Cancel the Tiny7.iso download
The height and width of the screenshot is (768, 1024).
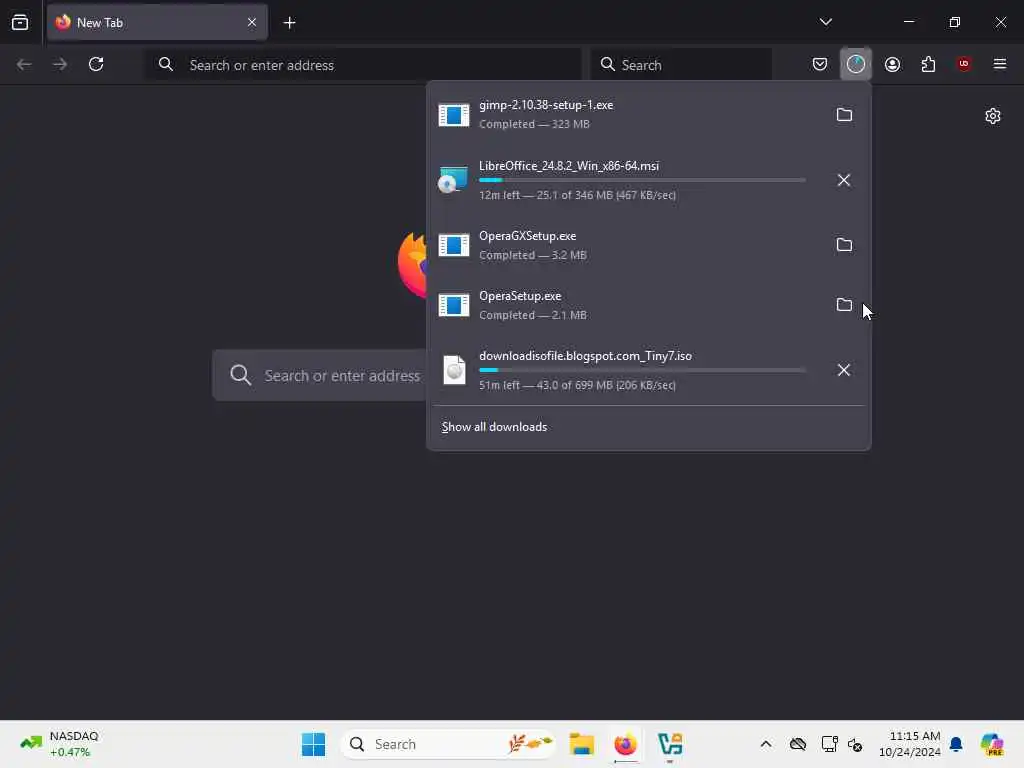(x=844, y=370)
